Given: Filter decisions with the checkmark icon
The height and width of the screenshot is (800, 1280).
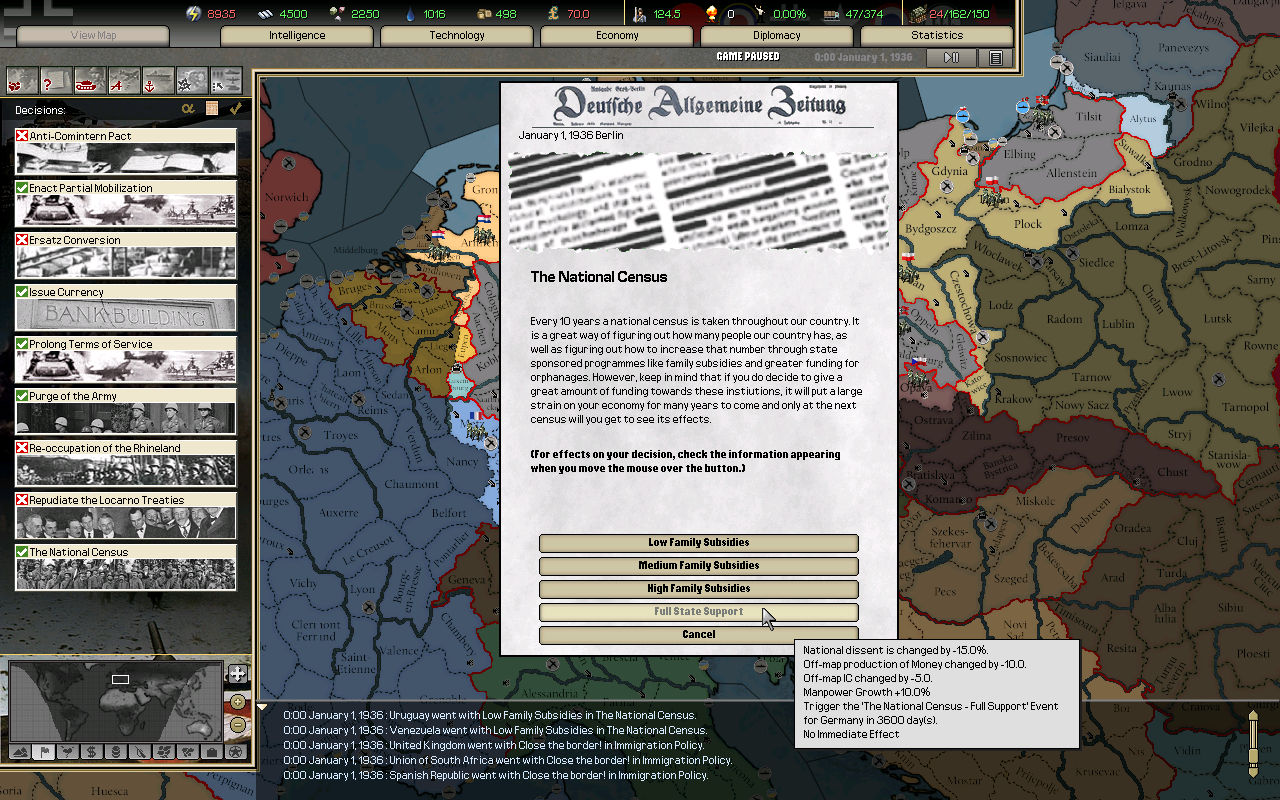Looking at the screenshot, I should (235, 108).
